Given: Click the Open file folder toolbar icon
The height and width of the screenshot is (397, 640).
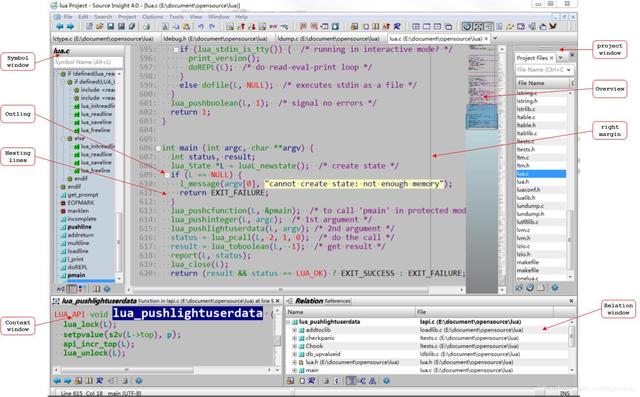Looking at the screenshot, I should 99,27.
